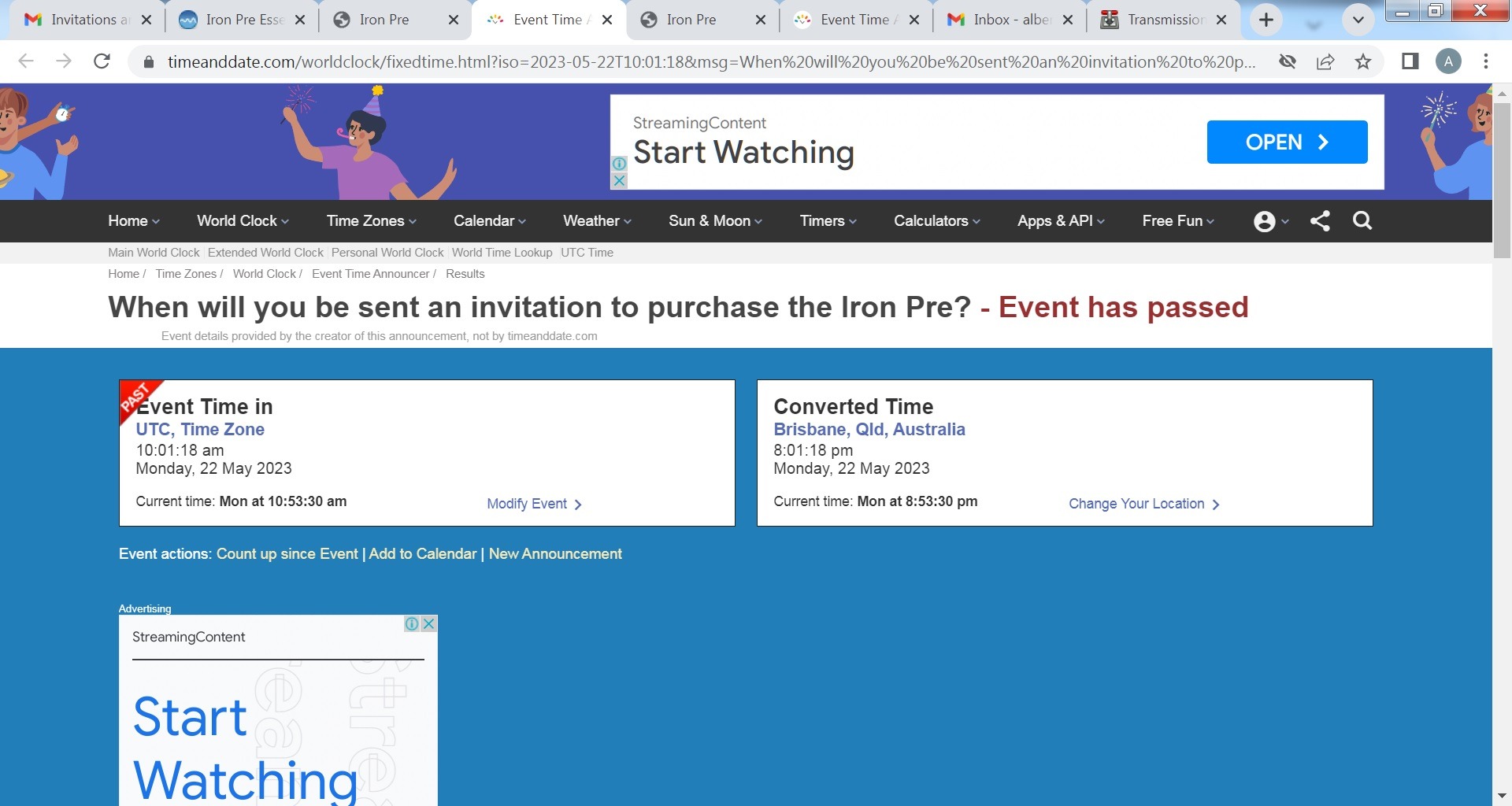This screenshot has width=1512, height=806.
Task: Close the Iron Pre Essentials tab
Action: tap(300, 20)
